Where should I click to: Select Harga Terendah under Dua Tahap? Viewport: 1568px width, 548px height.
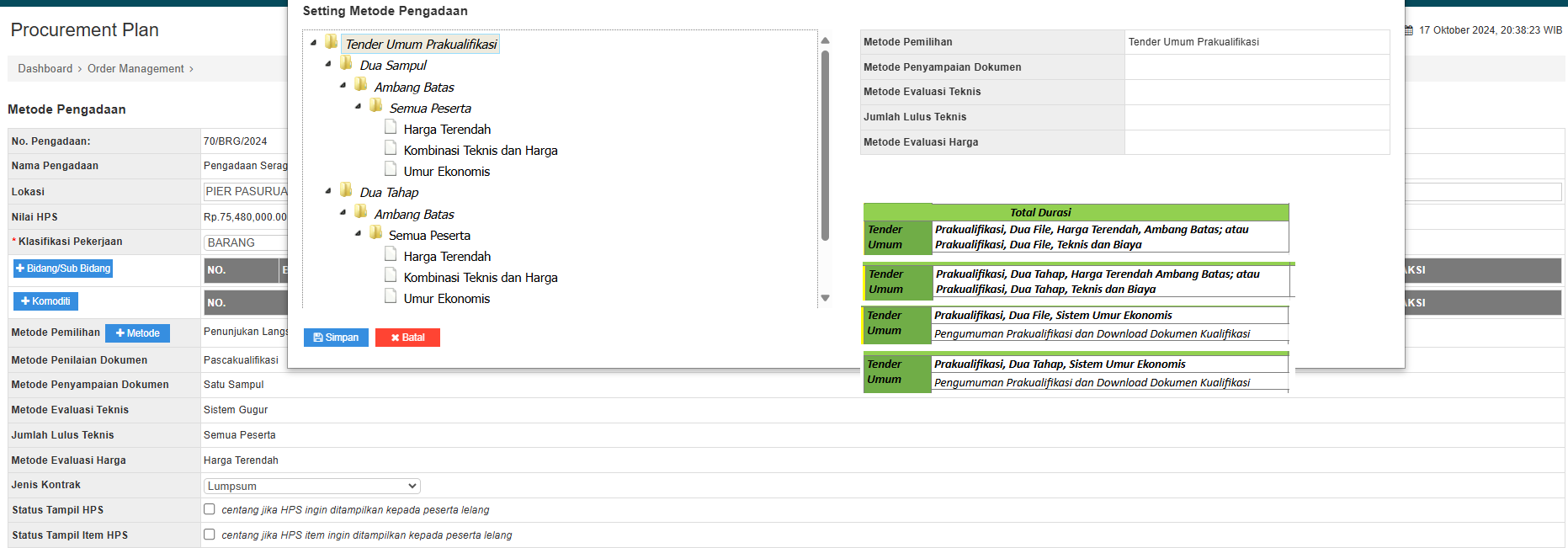(447, 256)
